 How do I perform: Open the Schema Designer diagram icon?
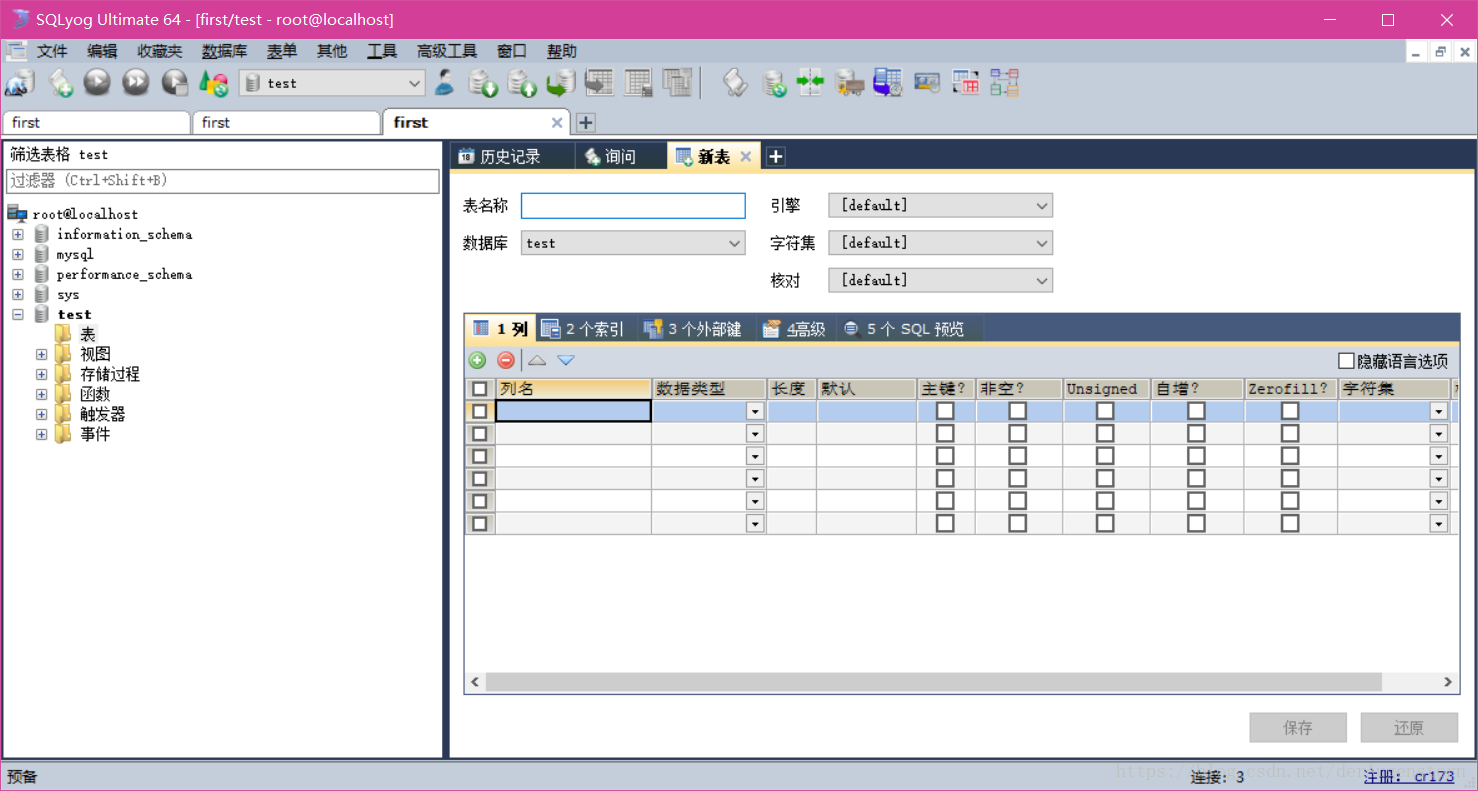click(x=1004, y=83)
